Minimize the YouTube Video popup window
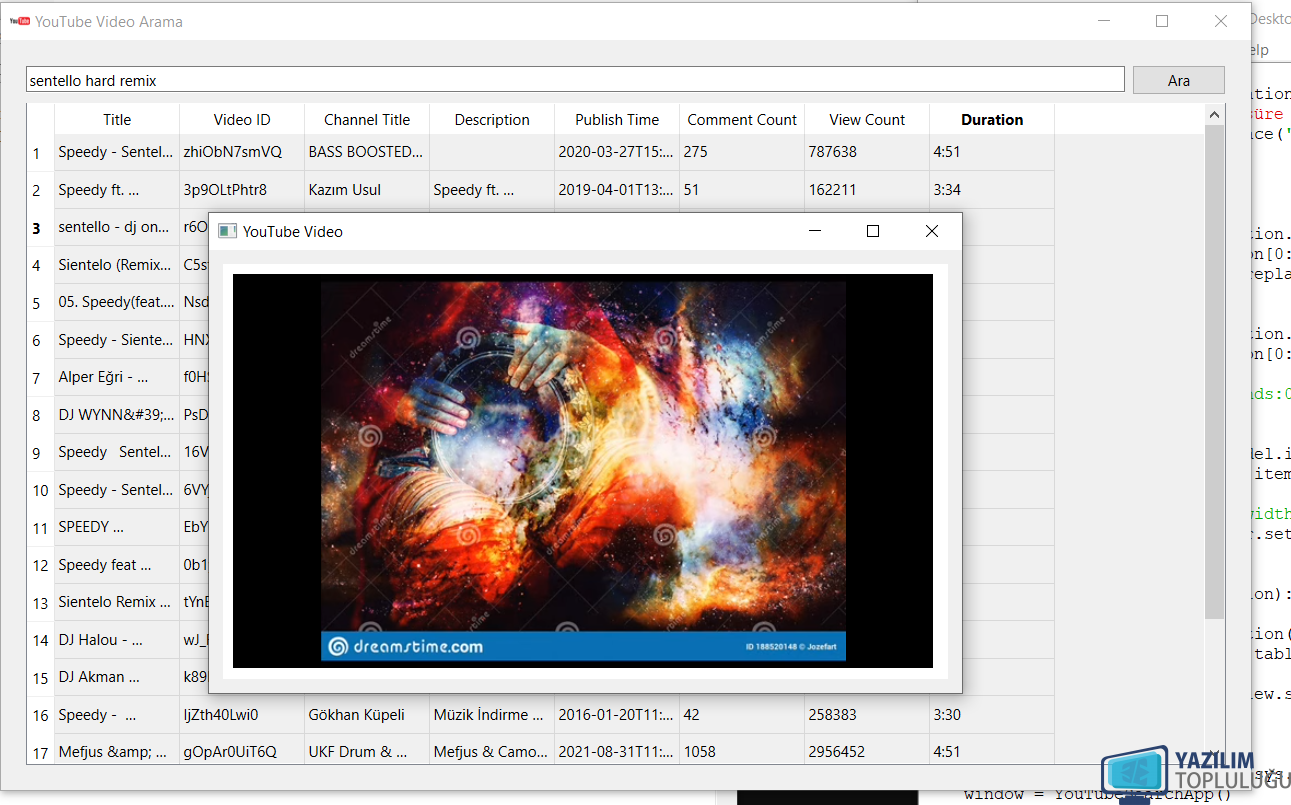Viewport: 1291px width, 805px height. (x=814, y=231)
